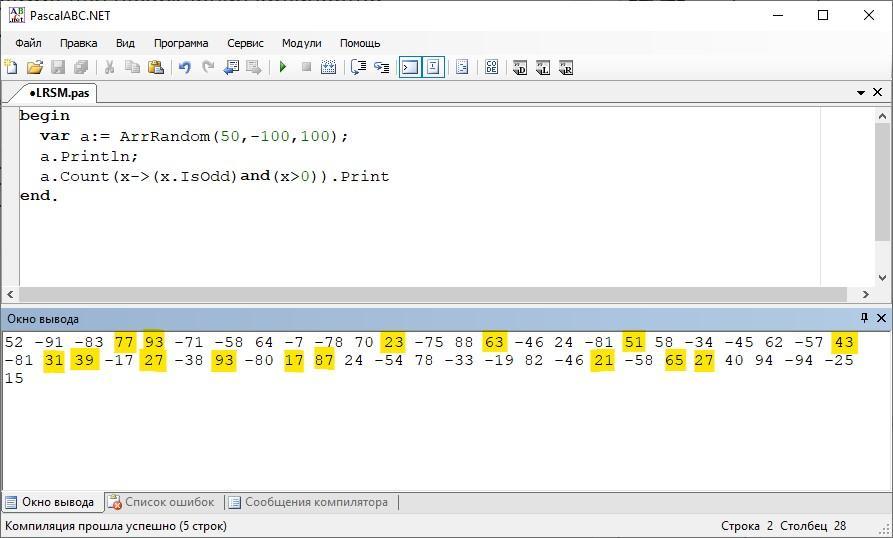Click the 'end.' keyword in editor
Screen dimensions: 893x538
point(39,195)
